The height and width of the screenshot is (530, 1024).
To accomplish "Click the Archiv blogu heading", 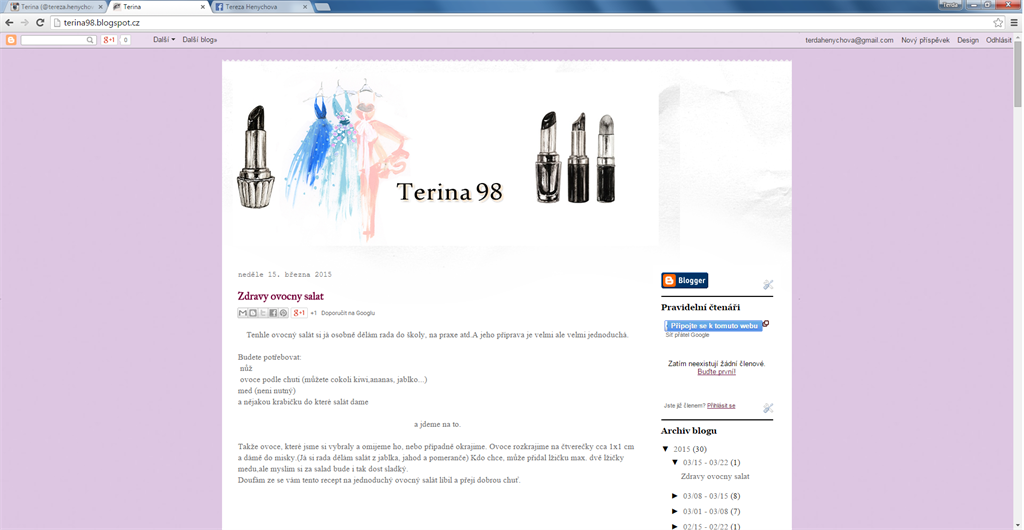I will (x=688, y=431).
